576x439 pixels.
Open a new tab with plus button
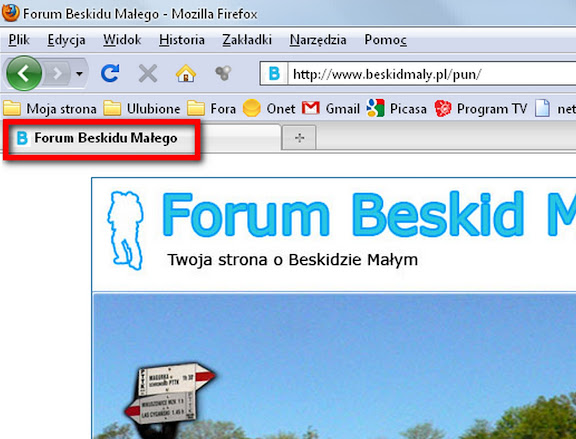coord(299,138)
